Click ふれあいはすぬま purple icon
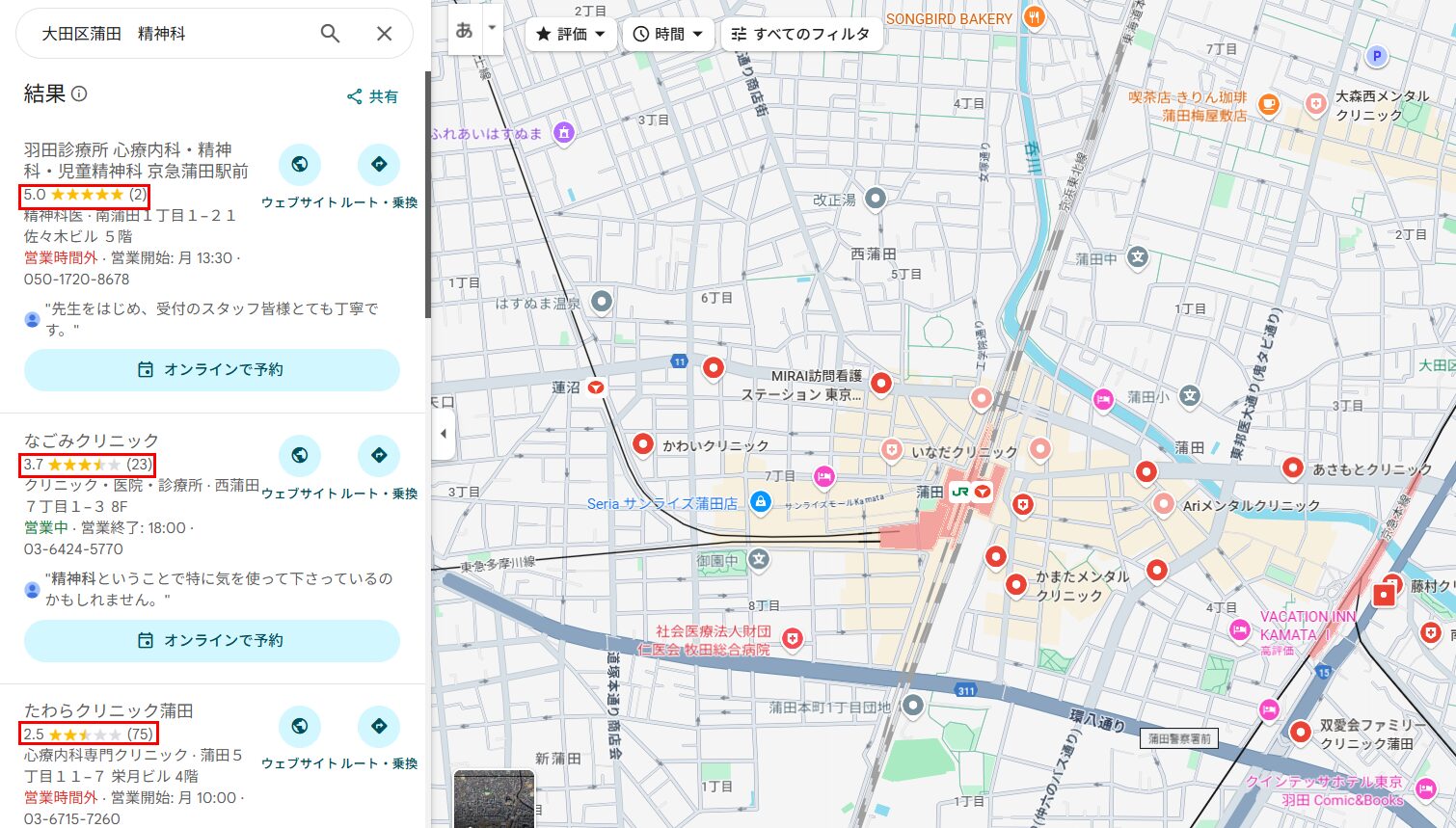This screenshot has height=828, width=1456. tap(564, 133)
